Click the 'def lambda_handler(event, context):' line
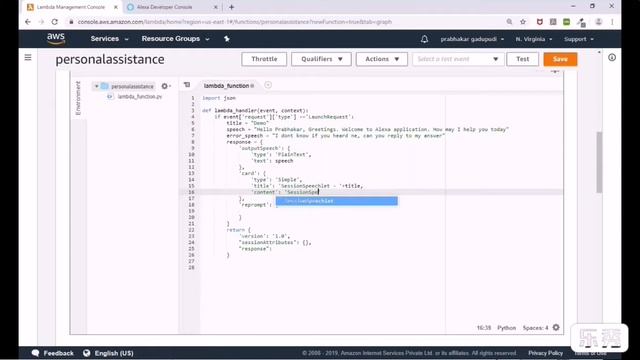Screen dimensions: 640x360 (255, 111)
